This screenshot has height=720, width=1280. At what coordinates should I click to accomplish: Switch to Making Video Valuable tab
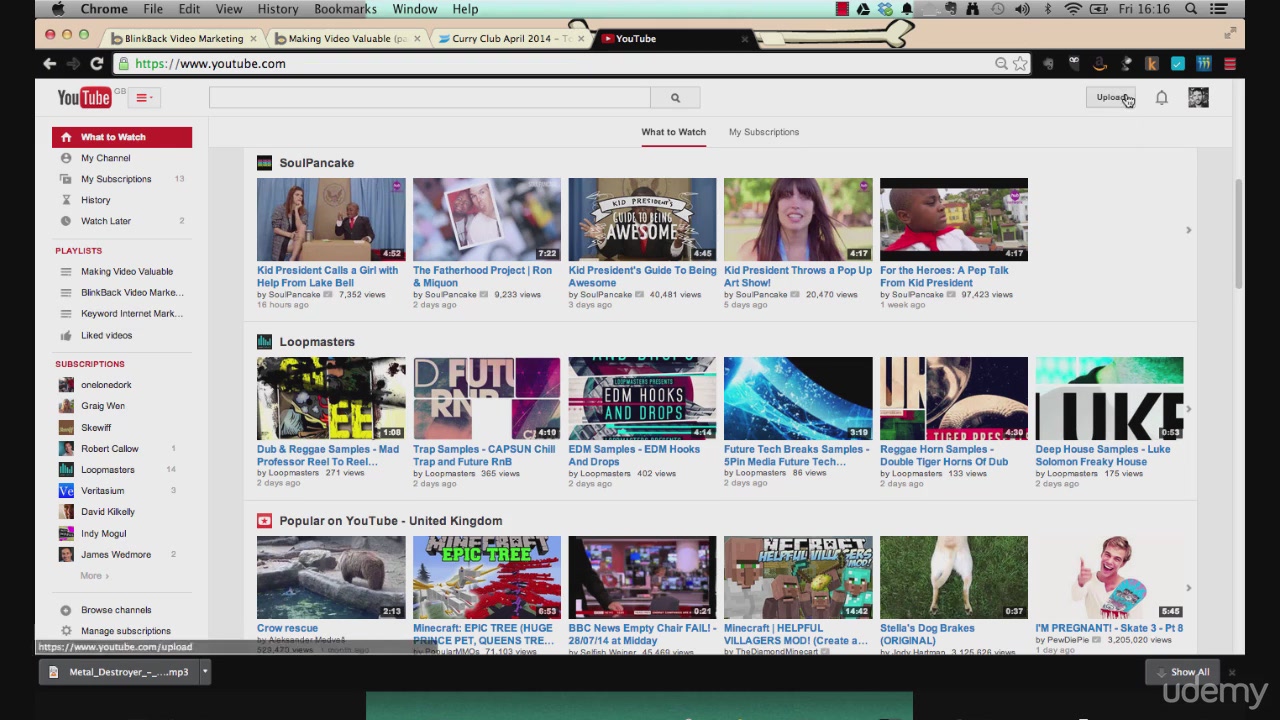[345, 38]
